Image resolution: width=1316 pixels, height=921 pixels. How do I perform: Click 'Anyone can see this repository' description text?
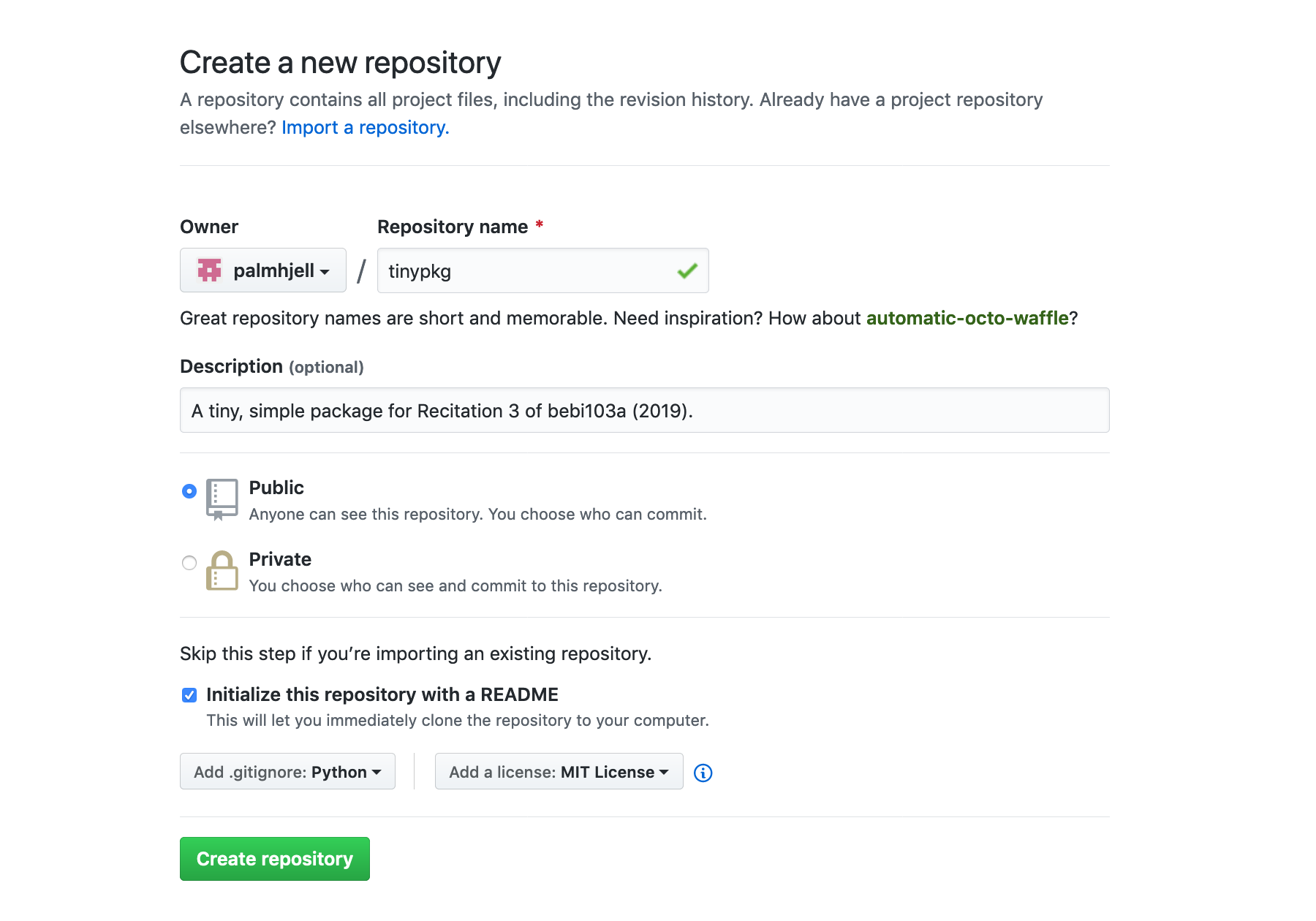pyautogui.click(x=478, y=515)
